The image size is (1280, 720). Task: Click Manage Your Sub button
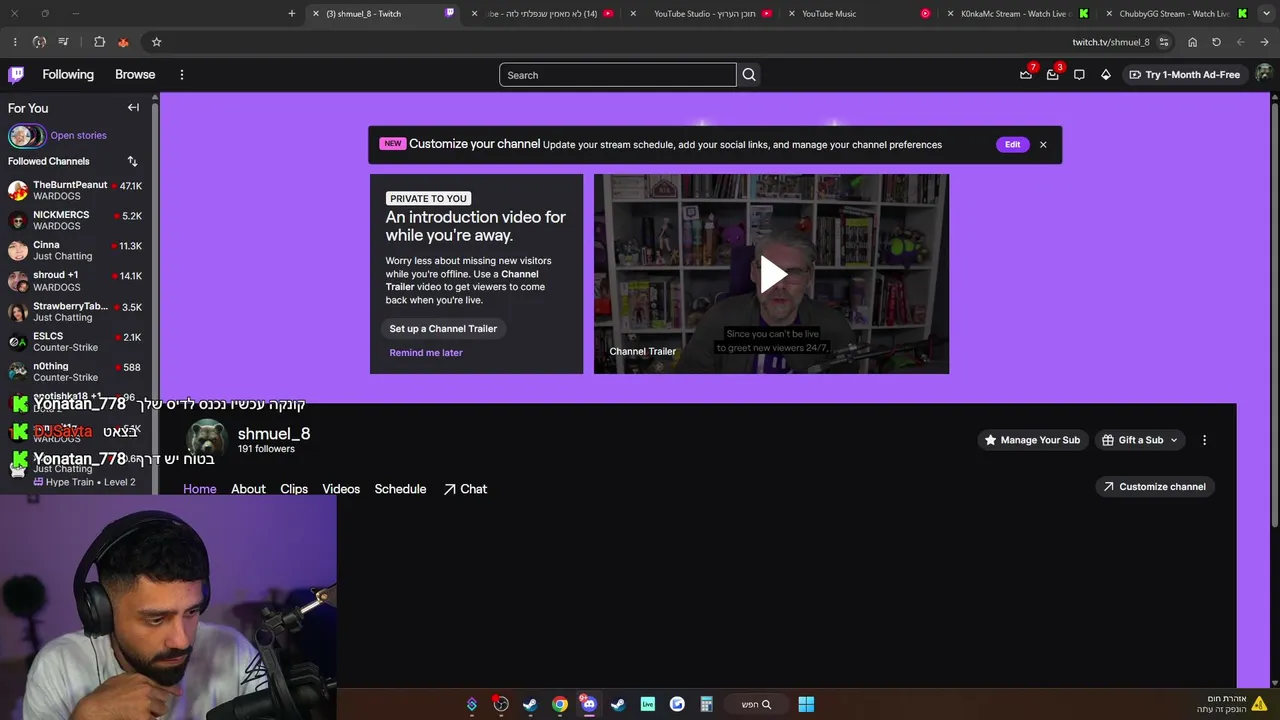[1031, 440]
